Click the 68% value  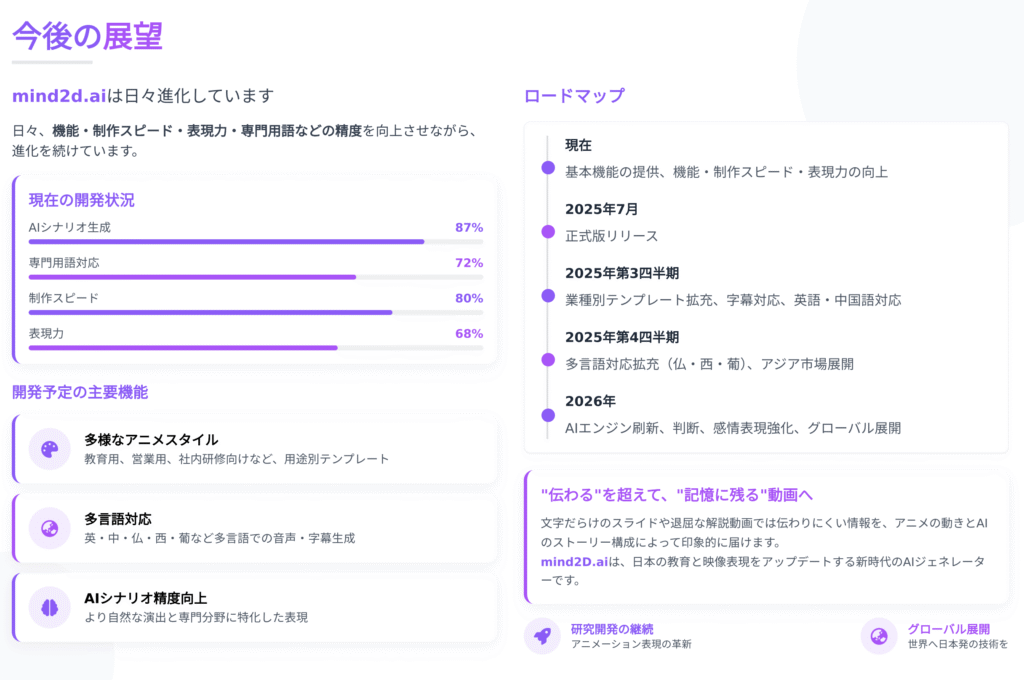[x=469, y=333]
